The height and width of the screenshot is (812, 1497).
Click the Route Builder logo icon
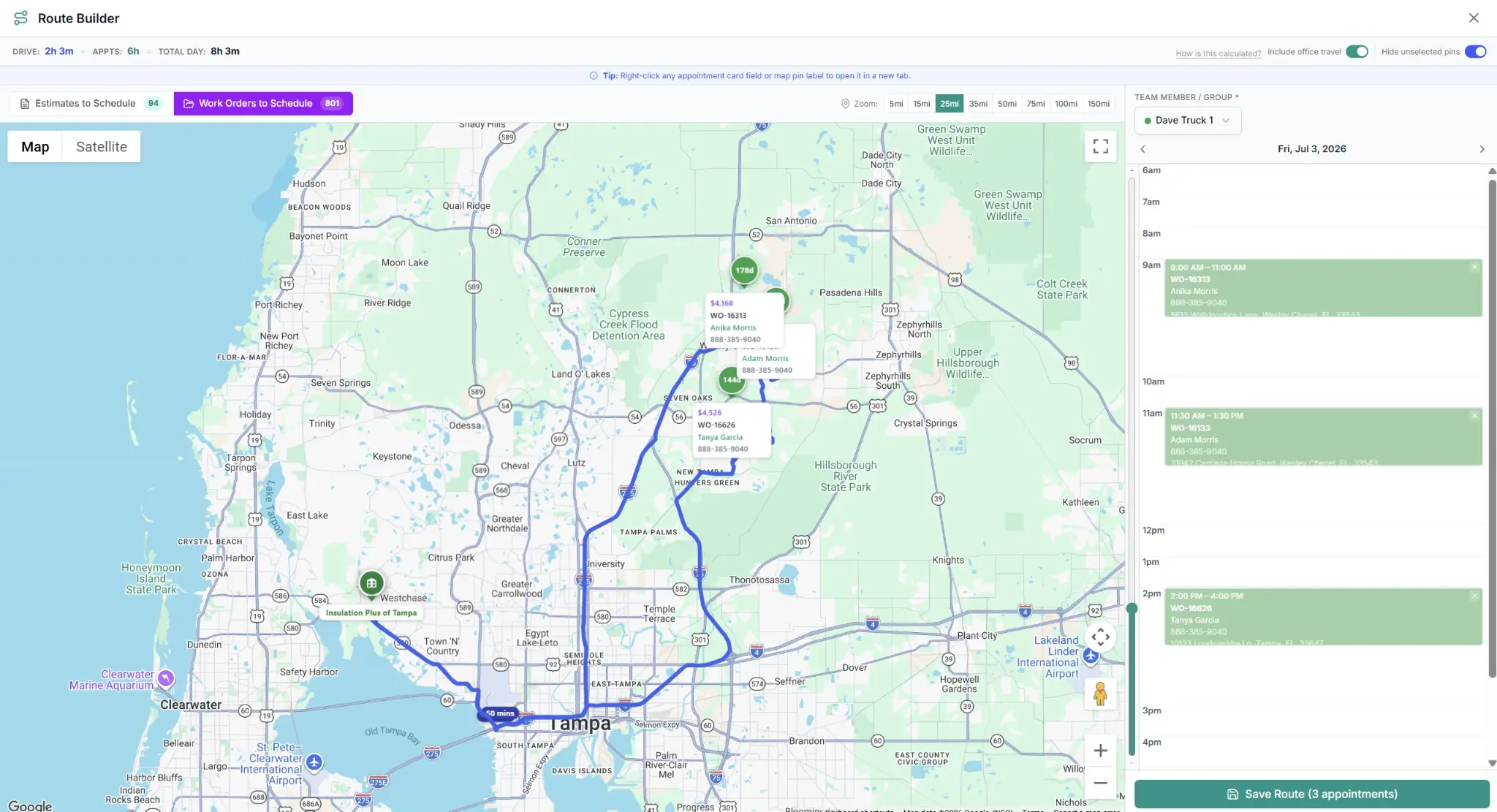(20, 18)
